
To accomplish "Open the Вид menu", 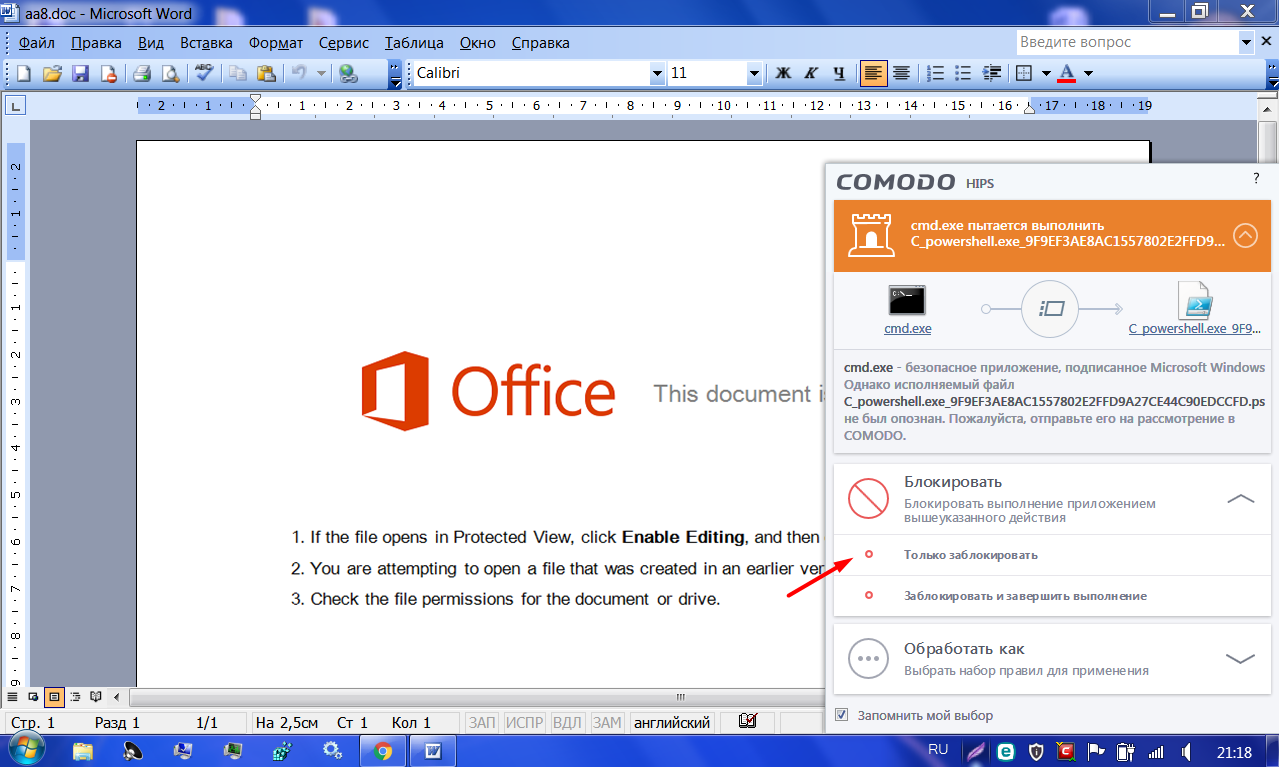I will point(151,43).
